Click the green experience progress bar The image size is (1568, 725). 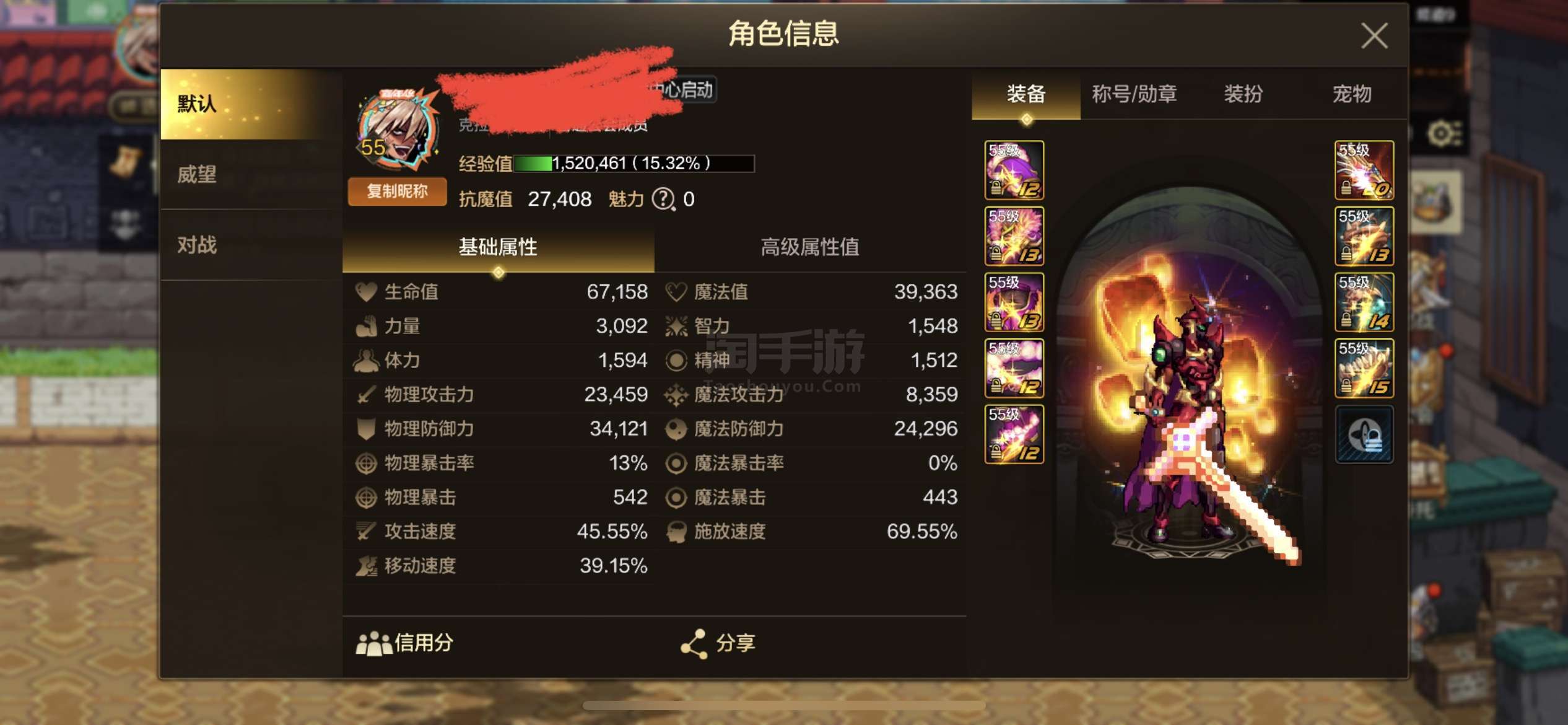634,164
